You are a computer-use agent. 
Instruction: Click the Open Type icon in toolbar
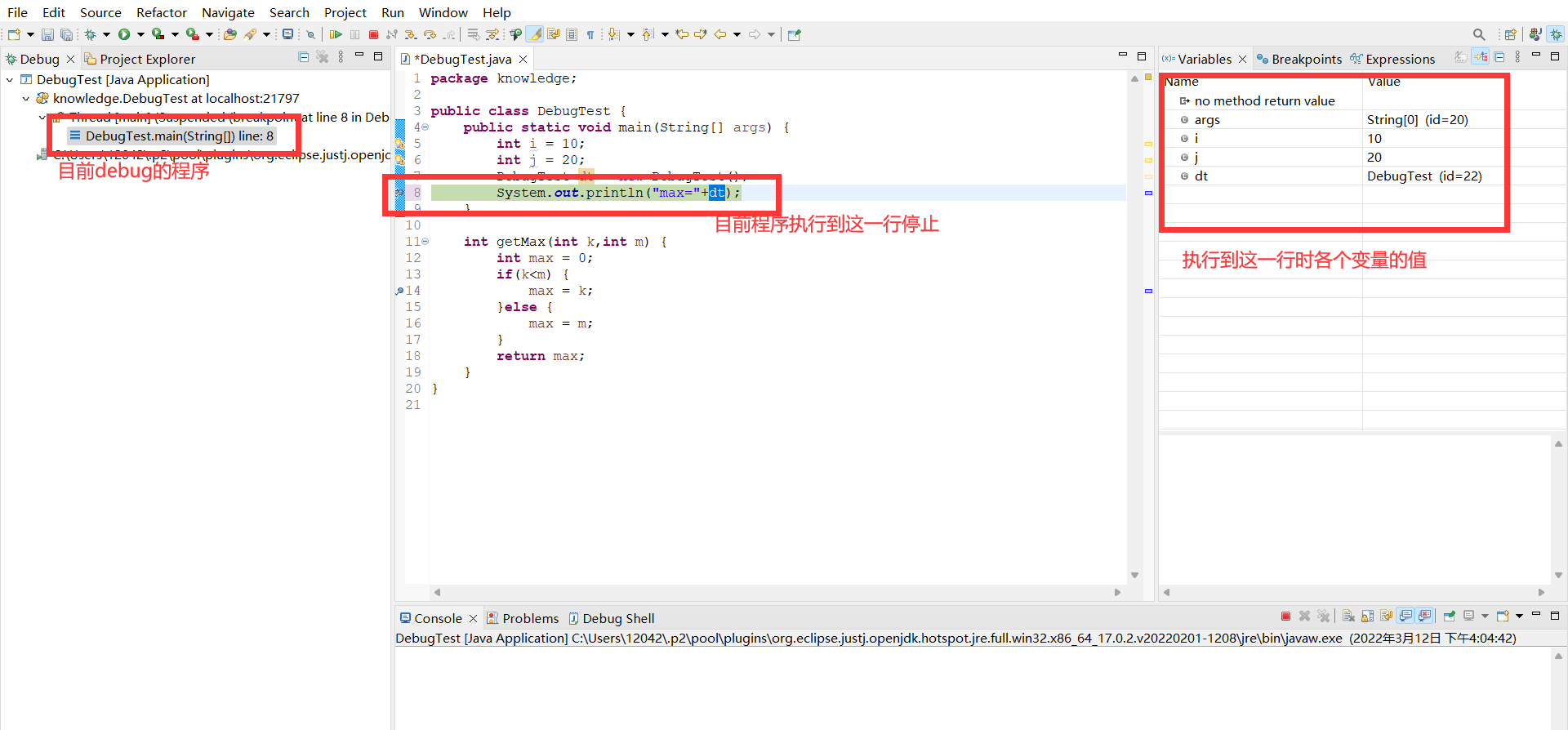pyautogui.click(x=229, y=34)
